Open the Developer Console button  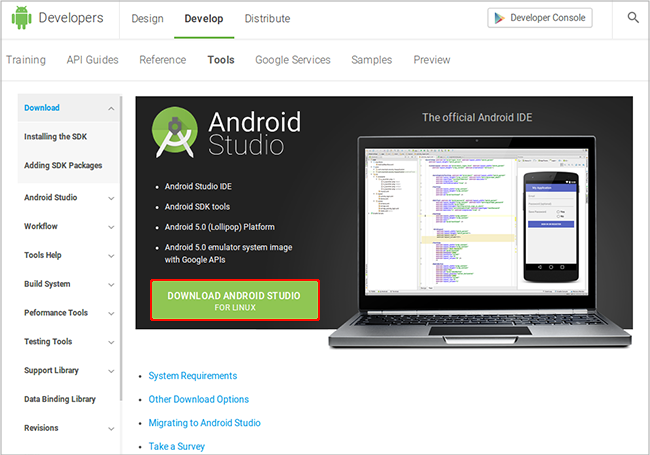[540, 18]
